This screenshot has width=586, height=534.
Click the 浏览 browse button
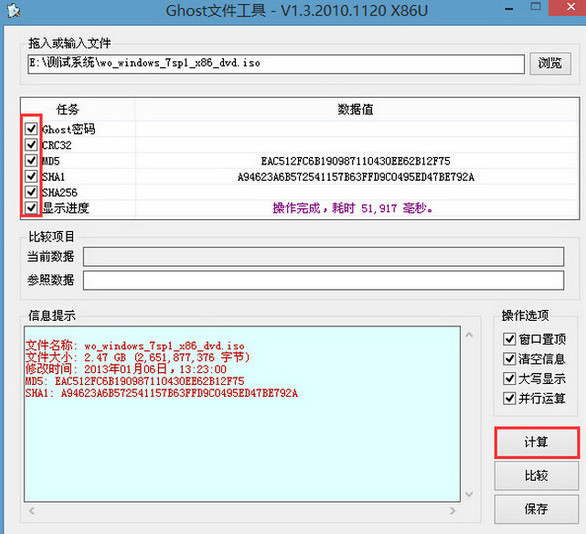pos(550,64)
